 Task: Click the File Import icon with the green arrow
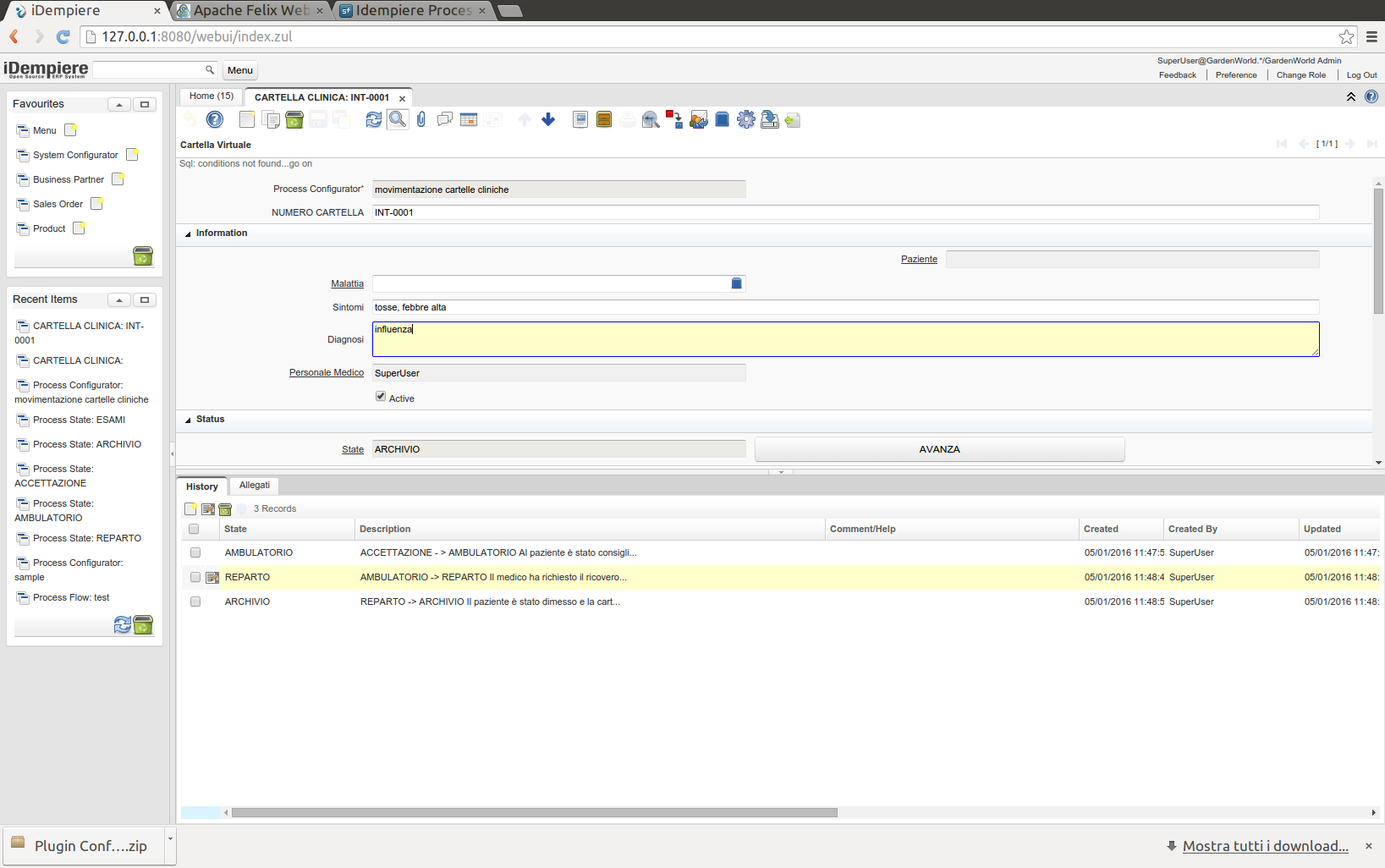(x=793, y=119)
